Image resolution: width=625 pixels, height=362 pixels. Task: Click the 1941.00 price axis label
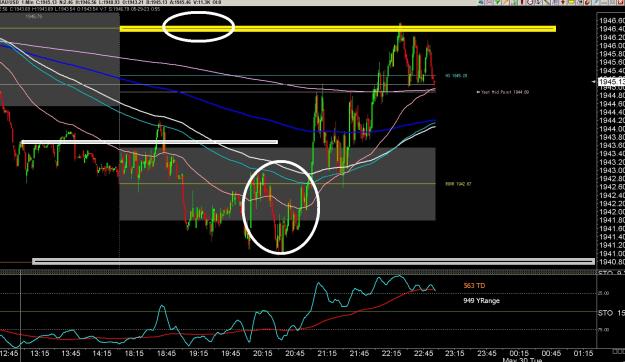612,254
